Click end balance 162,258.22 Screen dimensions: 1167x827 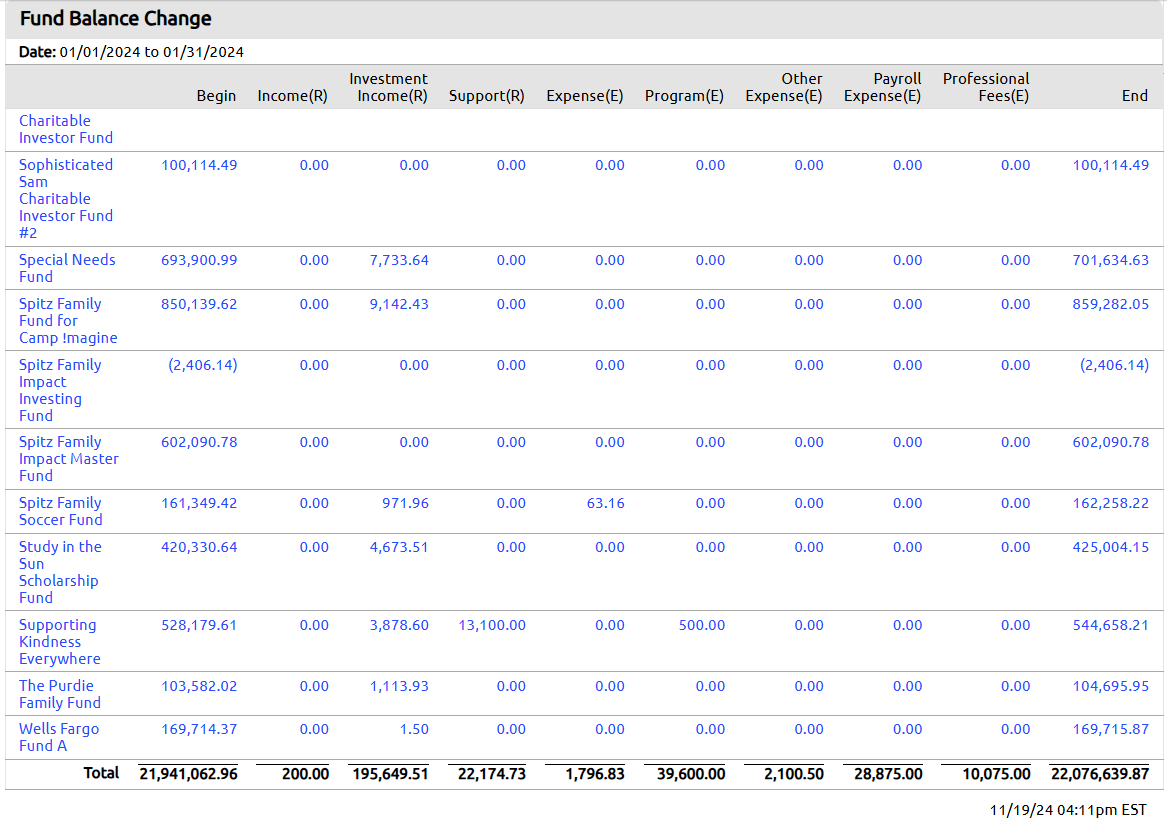pos(1110,503)
